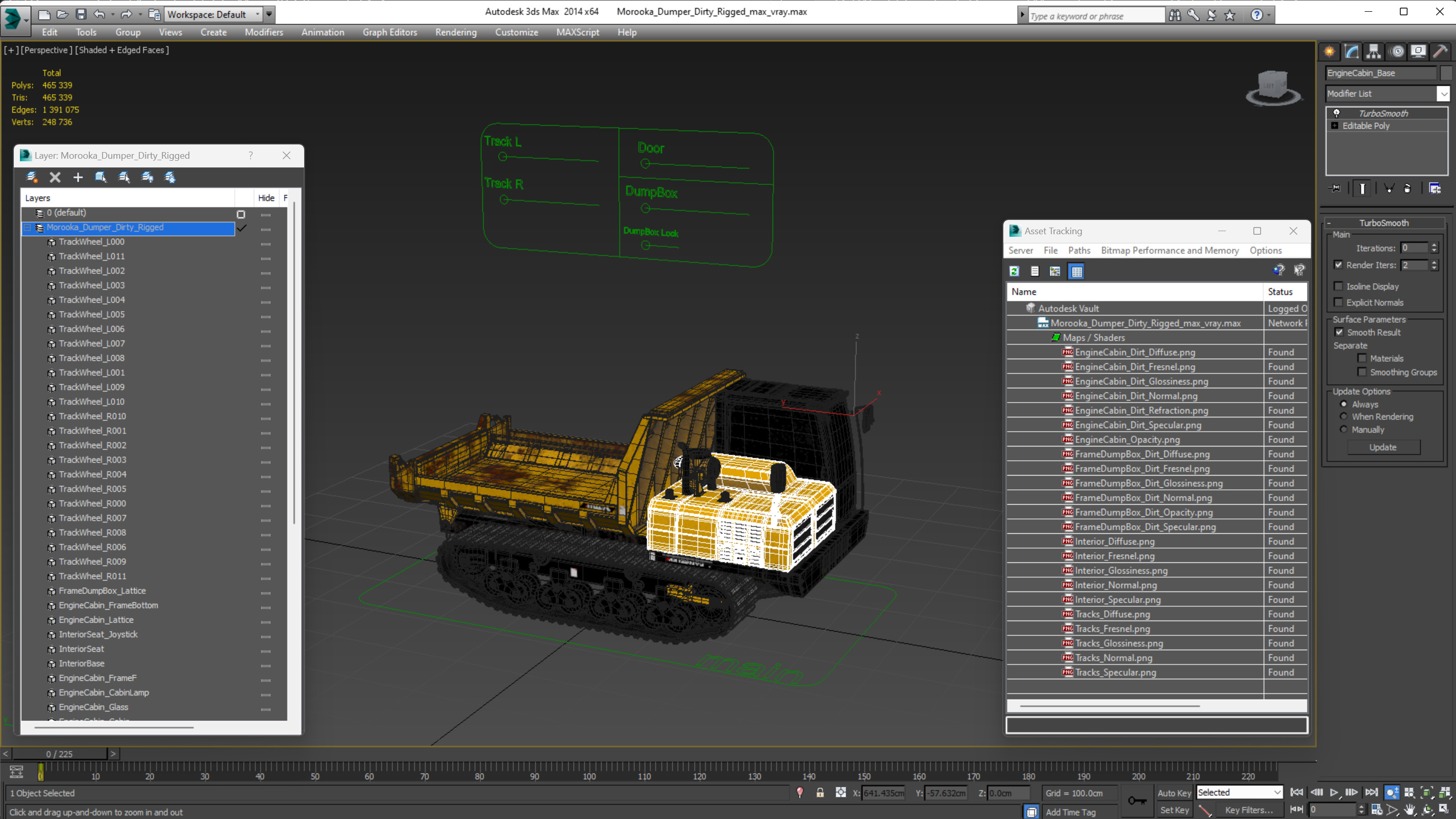Viewport: 1456px width, 819px height.
Task: Open the Modifiers menu
Action: pyautogui.click(x=264, y=32)
